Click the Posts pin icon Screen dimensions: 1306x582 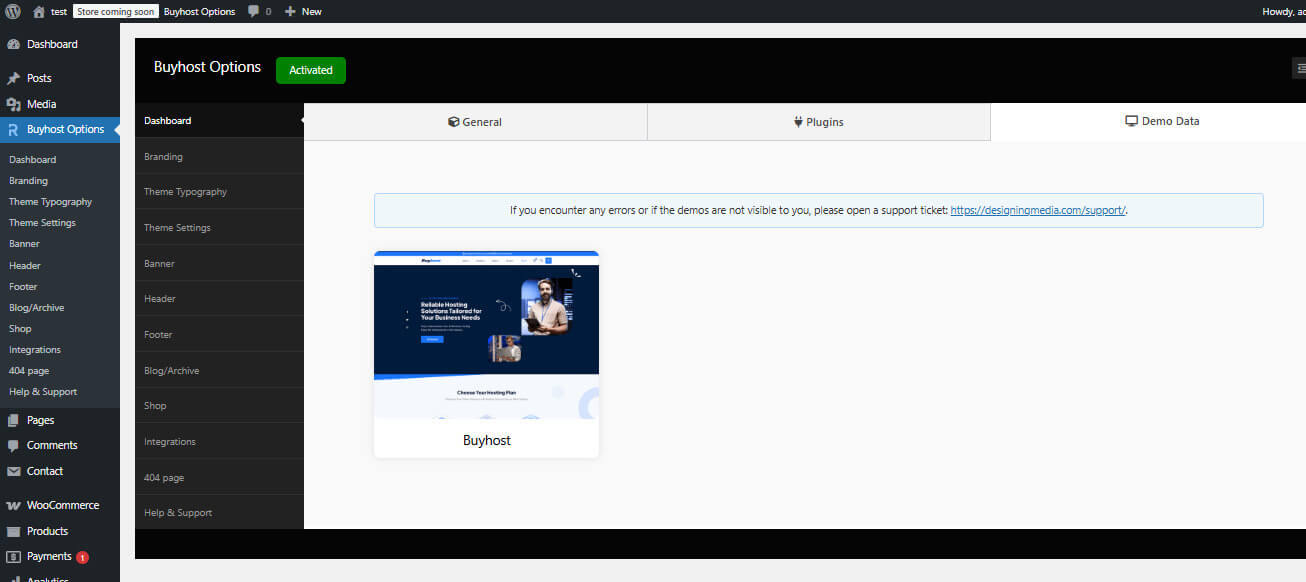click(x=13, y=78)
